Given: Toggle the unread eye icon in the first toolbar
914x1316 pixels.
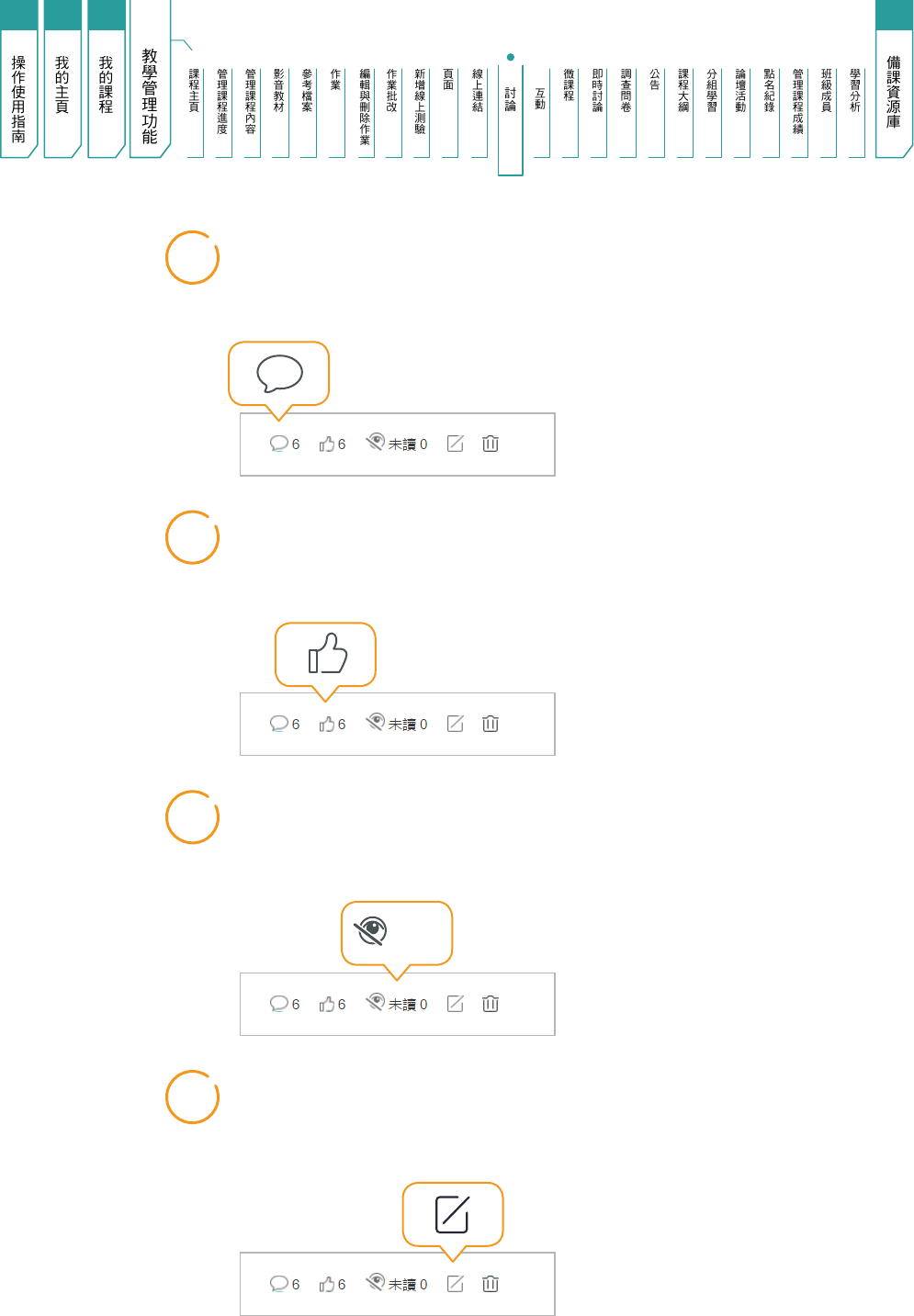Looking at the screenshot, I should 375,442.
